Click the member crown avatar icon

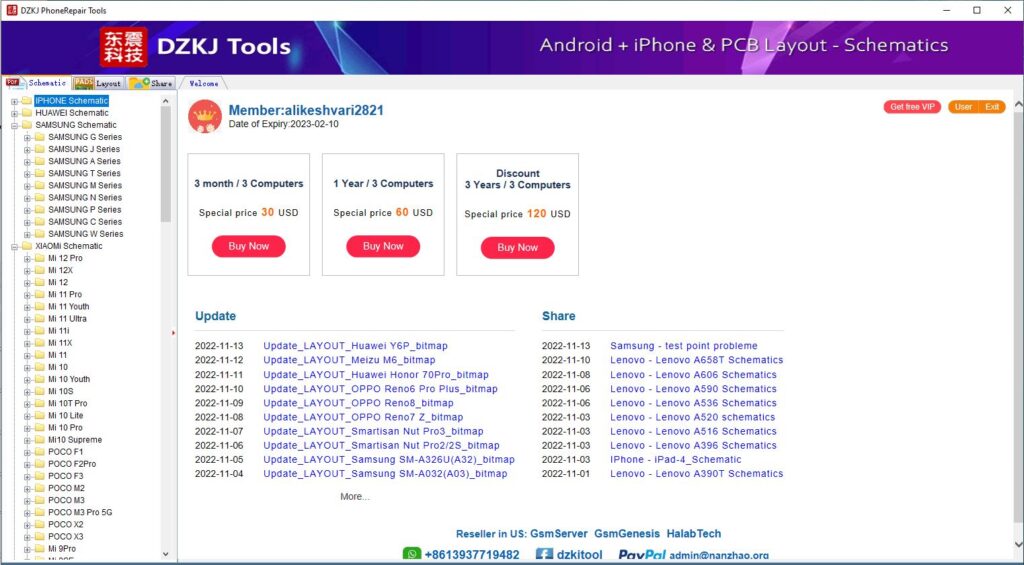[x=205, y=116]
